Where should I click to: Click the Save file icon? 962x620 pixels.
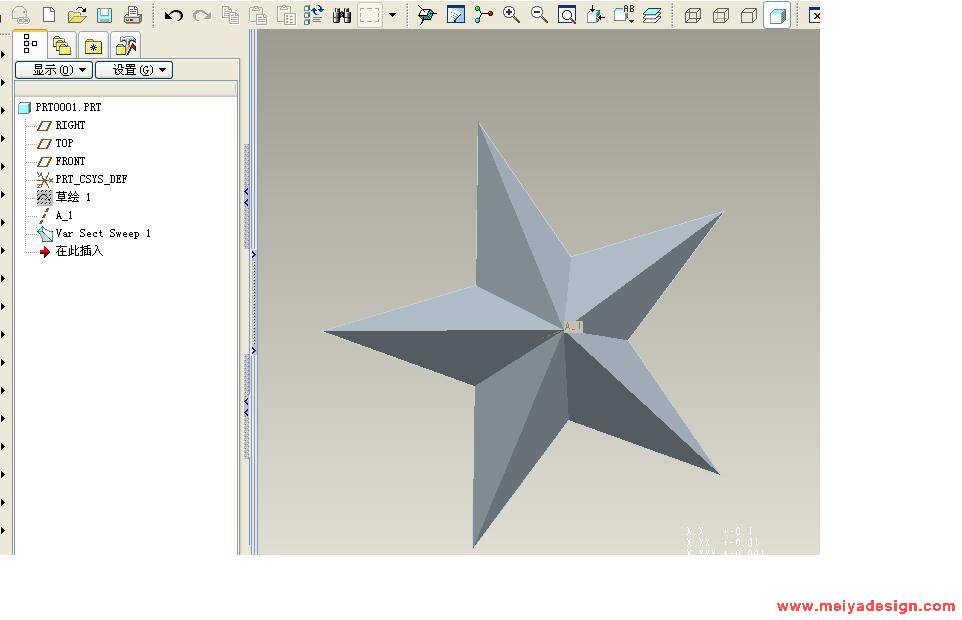104,15
